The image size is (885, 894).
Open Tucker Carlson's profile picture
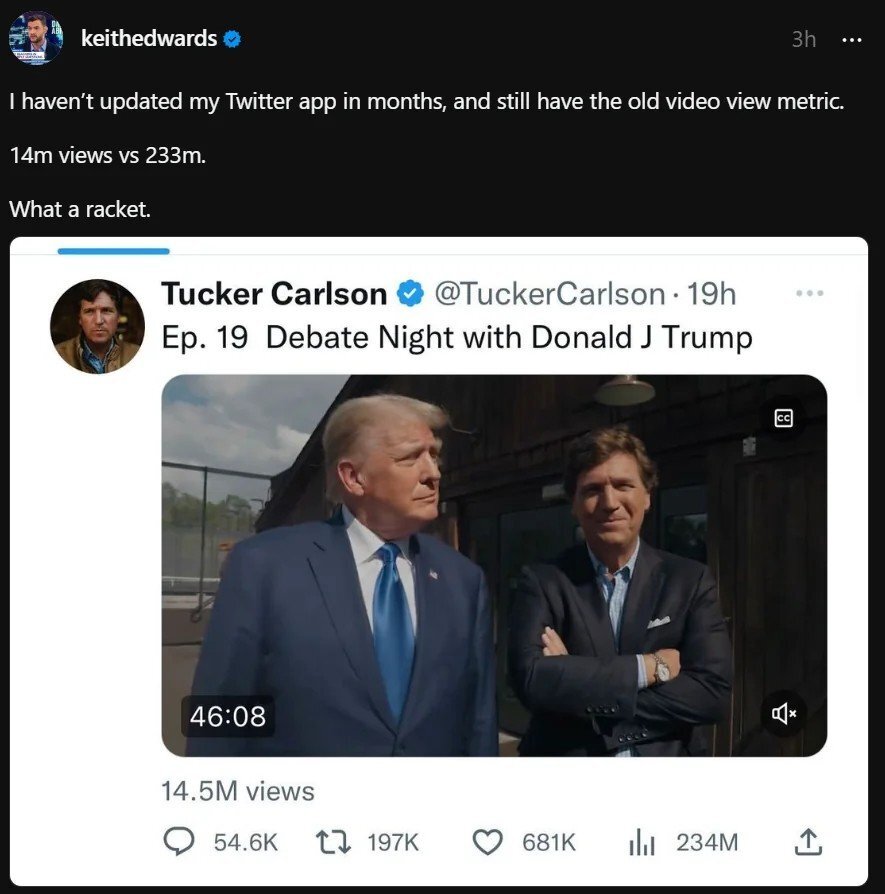97,326
